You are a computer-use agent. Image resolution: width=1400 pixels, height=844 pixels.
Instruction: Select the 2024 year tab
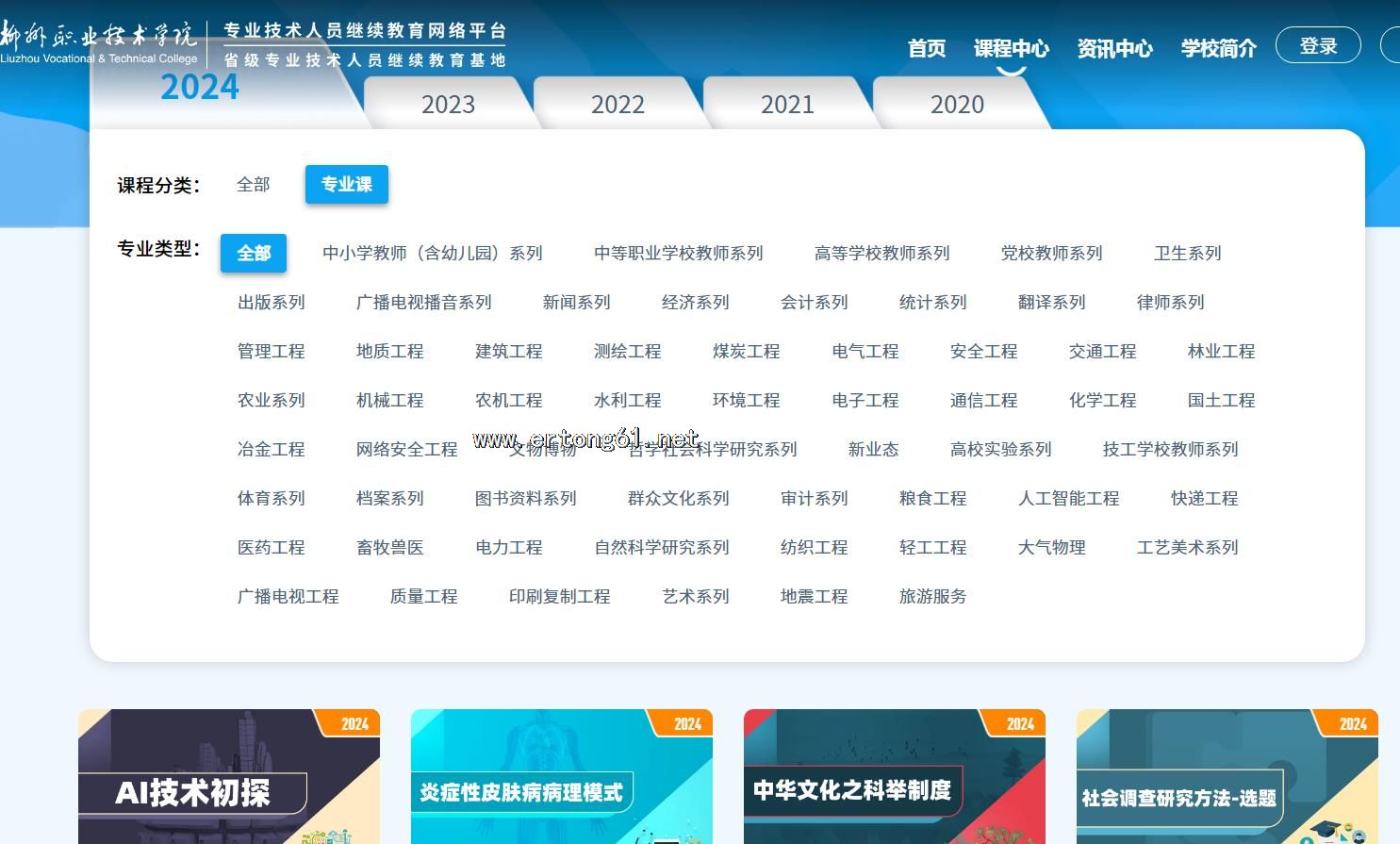click(x=200, y=88)
